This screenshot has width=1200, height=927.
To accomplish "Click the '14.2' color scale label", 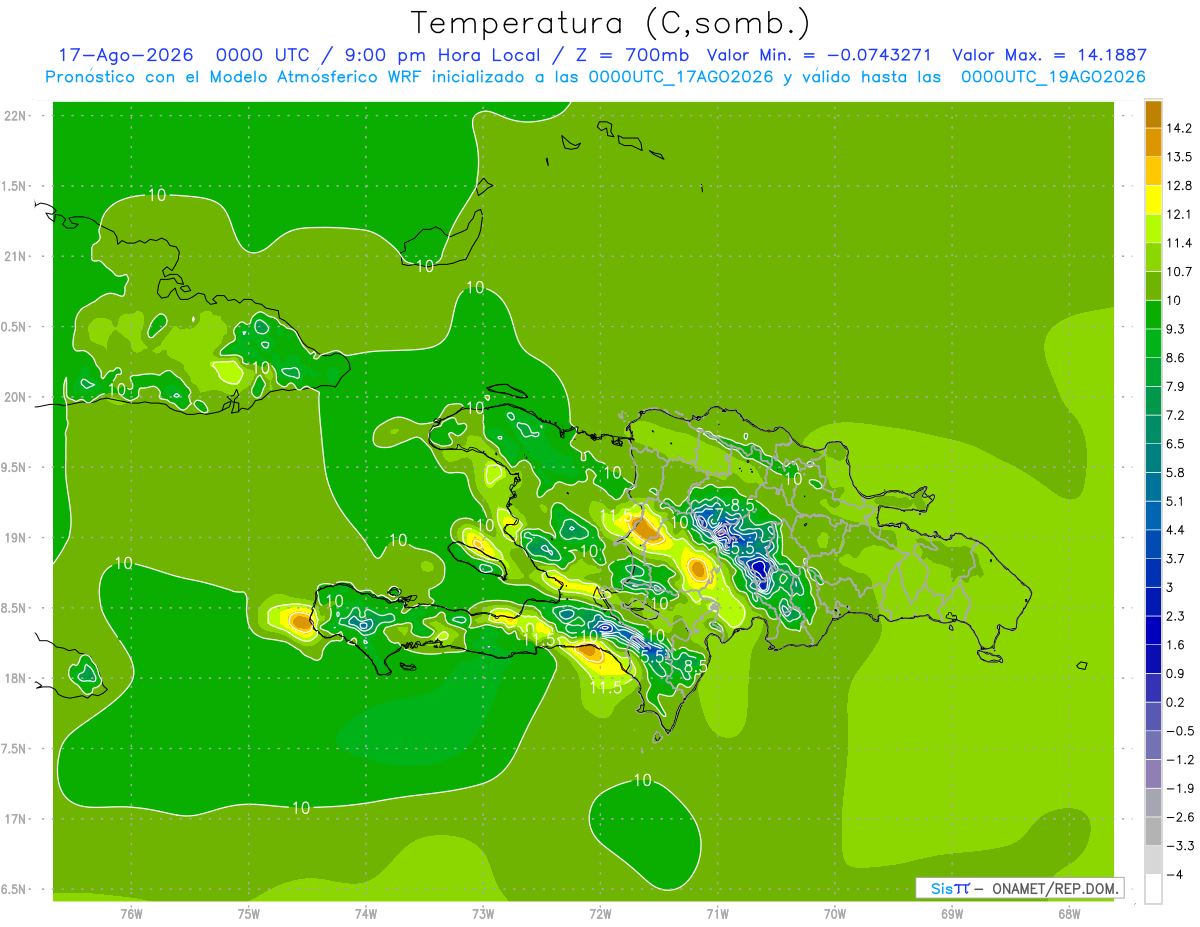I will tap(1179, 128).
